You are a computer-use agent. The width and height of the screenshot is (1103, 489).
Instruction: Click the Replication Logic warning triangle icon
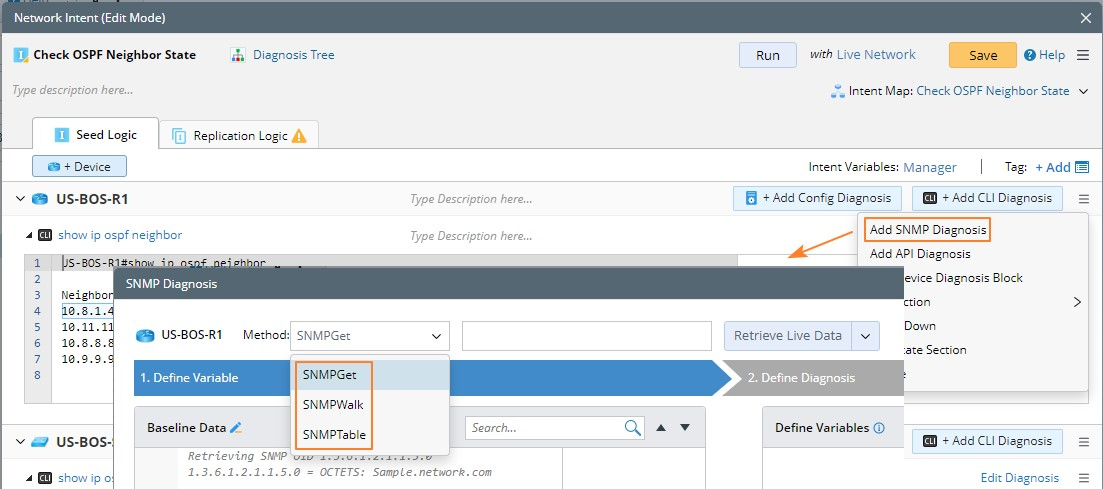pos(299,136)
